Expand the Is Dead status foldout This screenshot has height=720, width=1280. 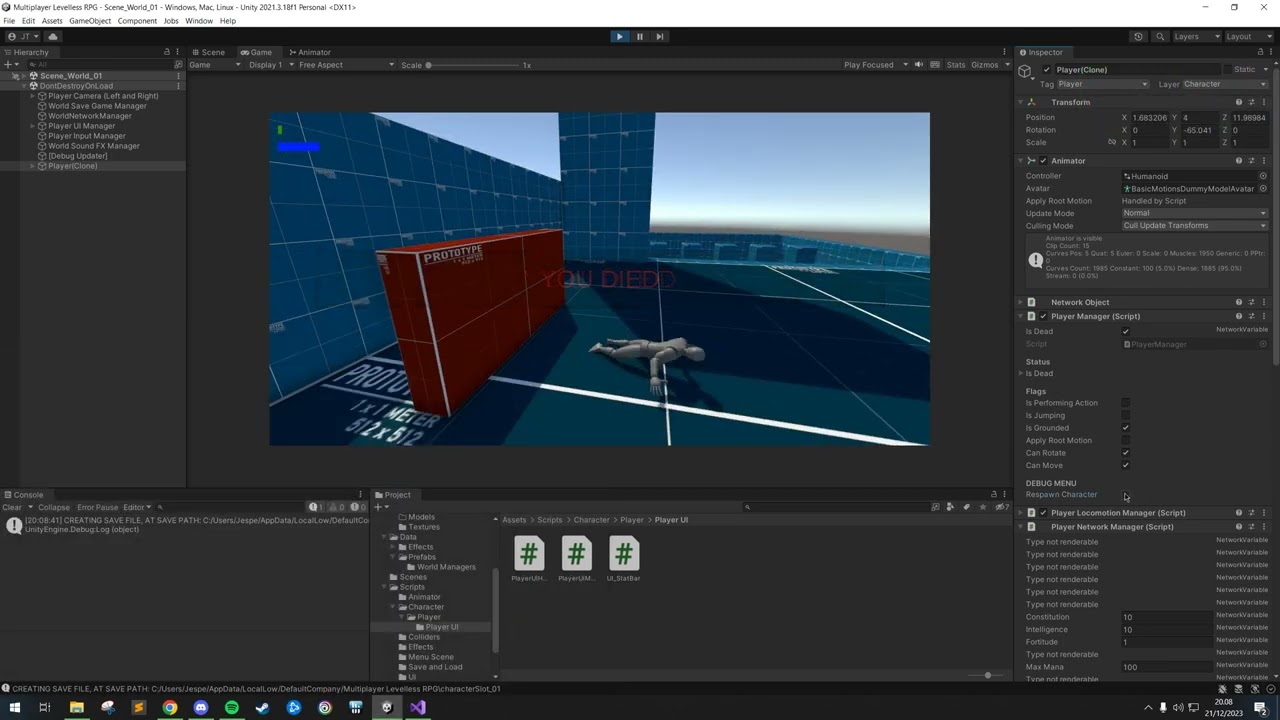(x=1020, y=374)
